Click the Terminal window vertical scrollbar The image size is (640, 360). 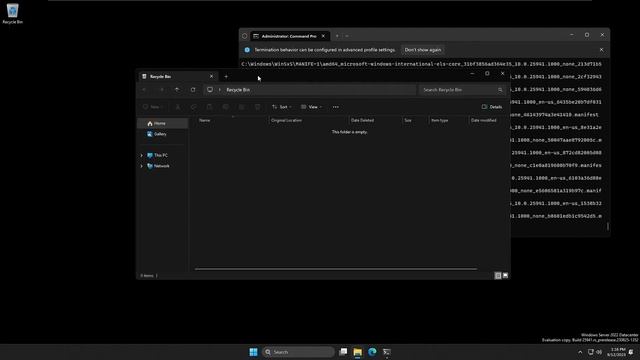click(x=608, y=226)
